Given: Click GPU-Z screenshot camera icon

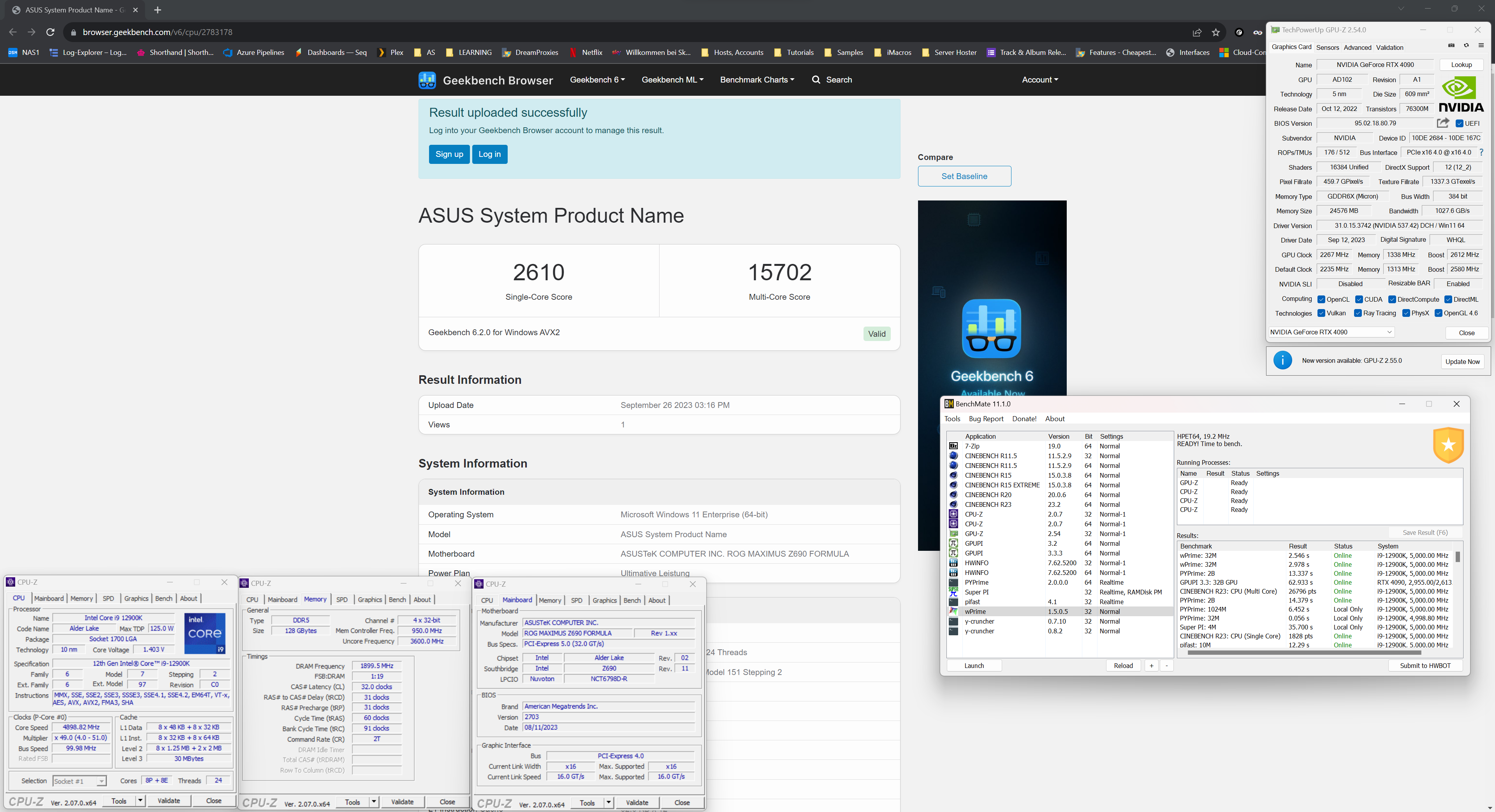Looking at the screenshot, I should [1451, 46].
